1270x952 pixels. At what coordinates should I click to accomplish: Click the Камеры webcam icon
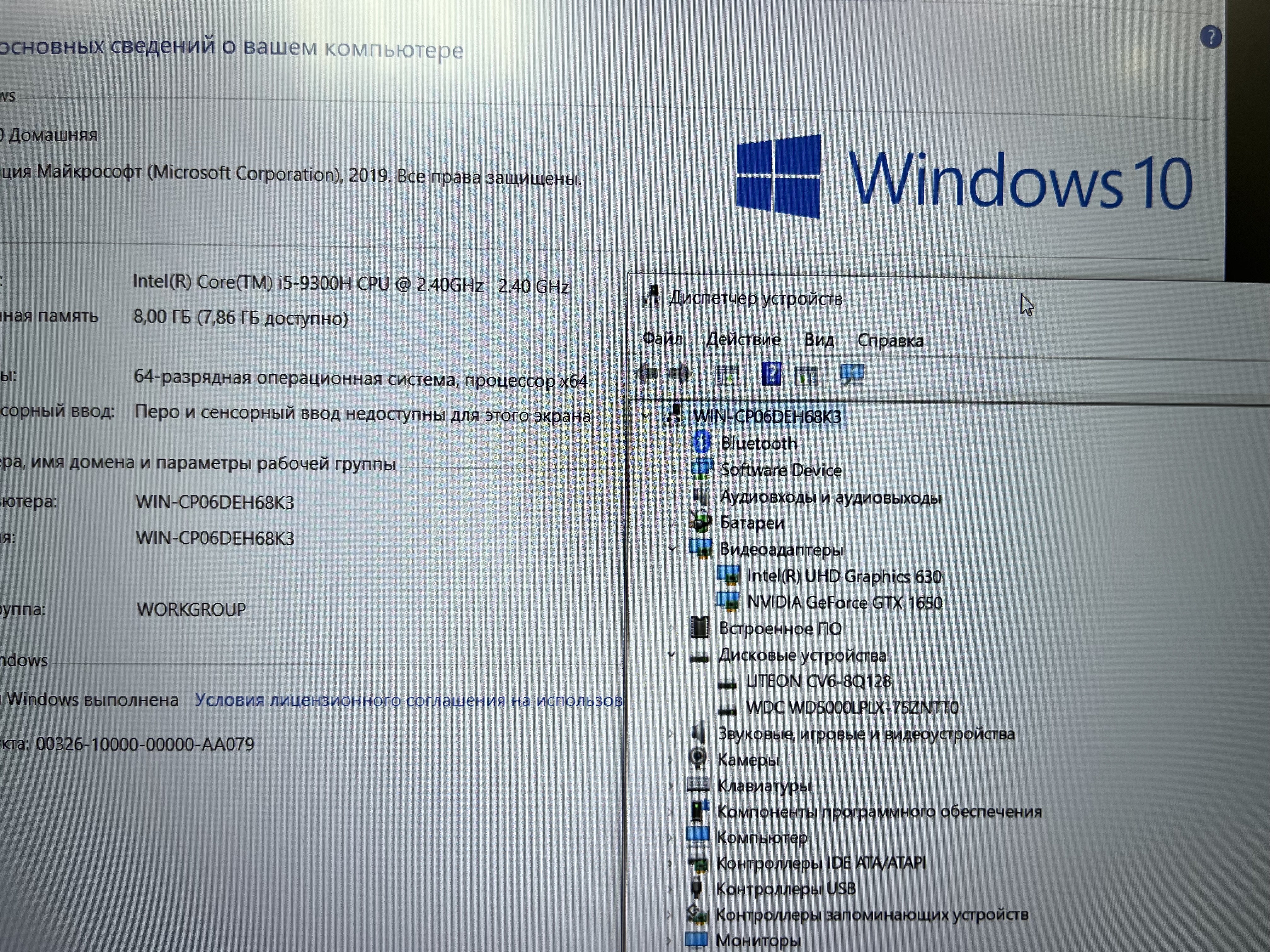pos(698,759)
